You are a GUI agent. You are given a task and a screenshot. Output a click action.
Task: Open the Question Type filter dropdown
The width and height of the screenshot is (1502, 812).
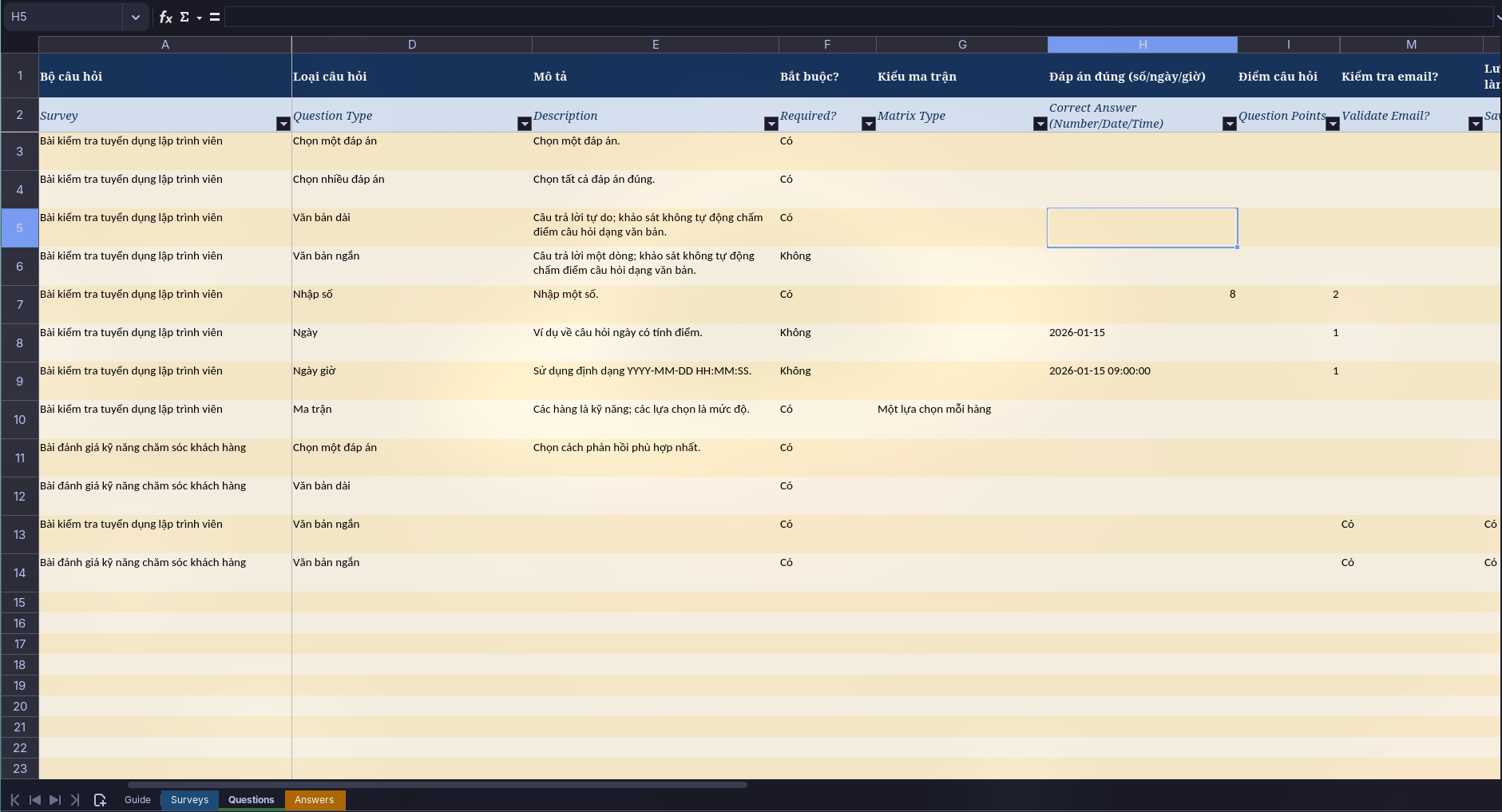[524, 124]
